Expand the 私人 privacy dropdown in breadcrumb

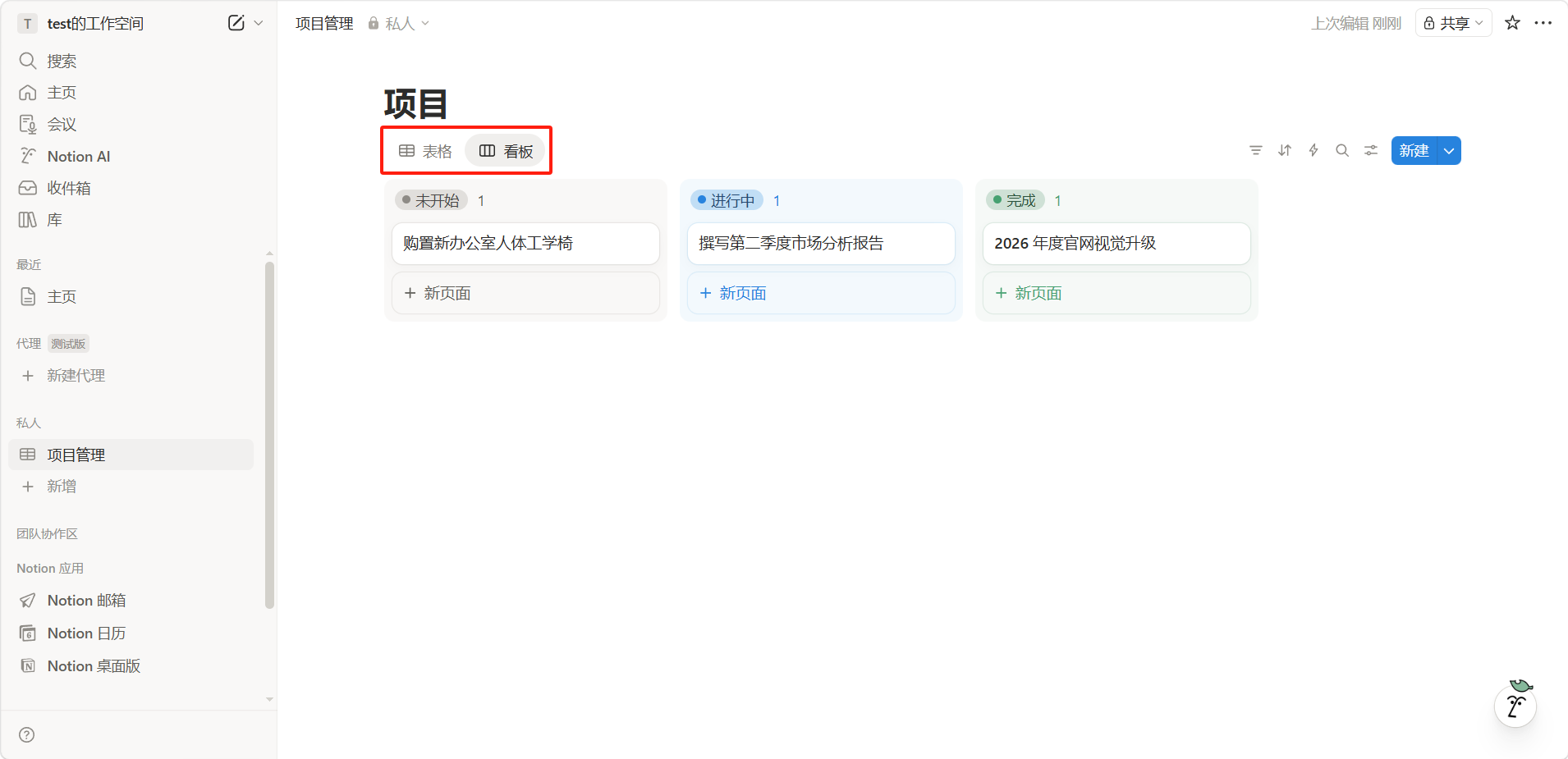(x=399, y=24)
